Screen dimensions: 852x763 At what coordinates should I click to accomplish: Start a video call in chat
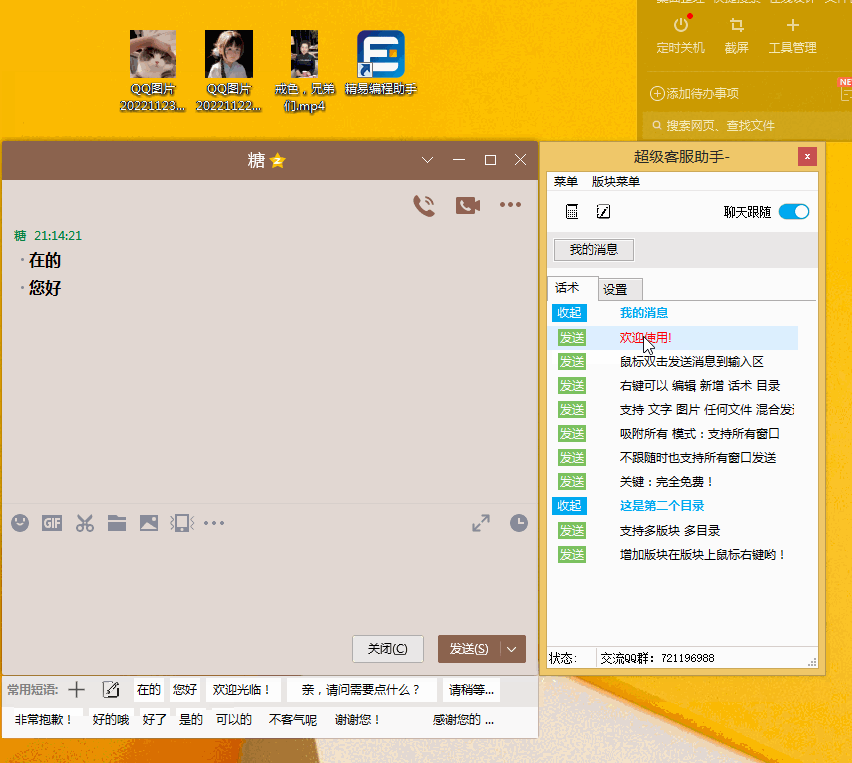[x=467, y=205]
